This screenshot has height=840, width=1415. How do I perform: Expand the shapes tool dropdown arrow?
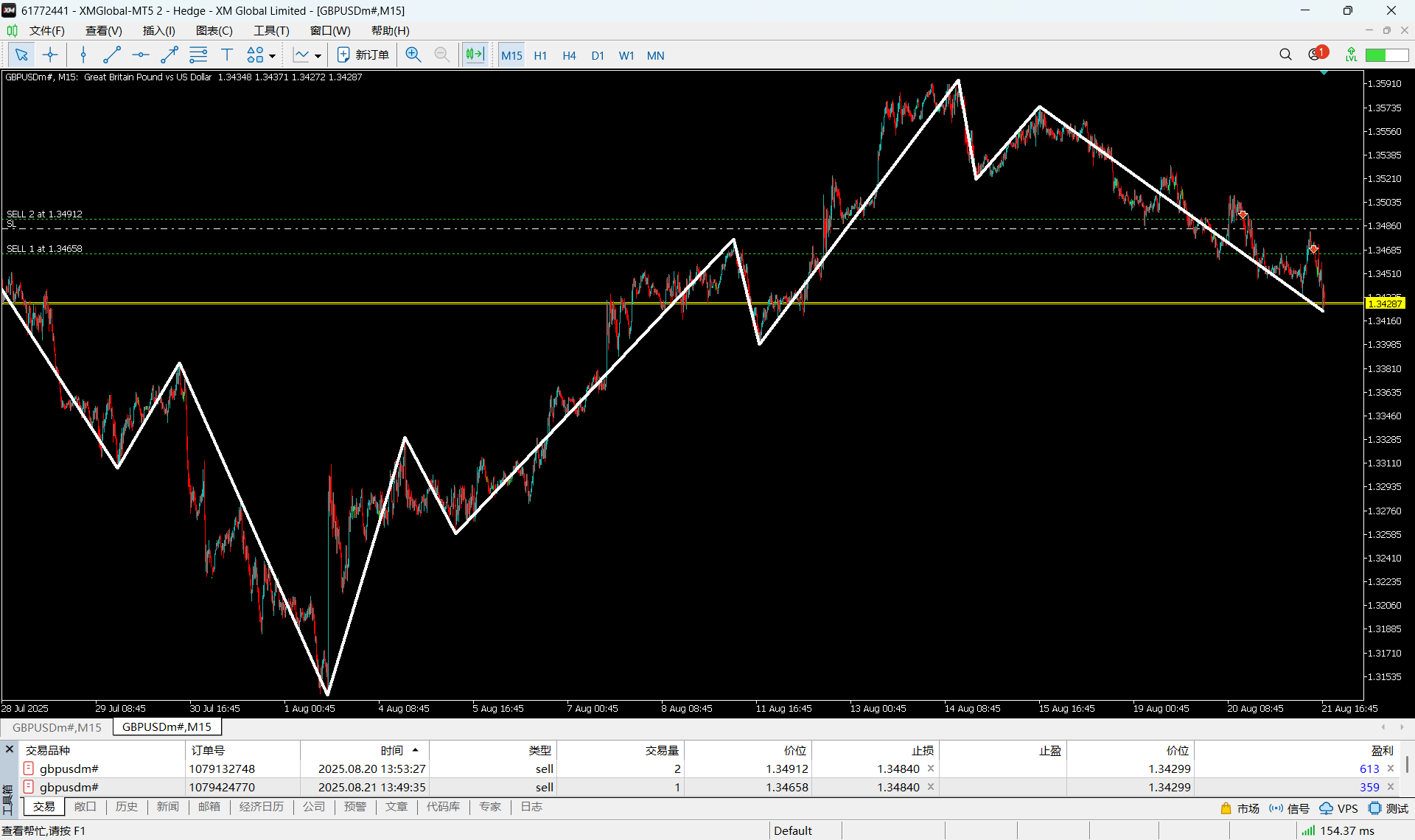273,56
